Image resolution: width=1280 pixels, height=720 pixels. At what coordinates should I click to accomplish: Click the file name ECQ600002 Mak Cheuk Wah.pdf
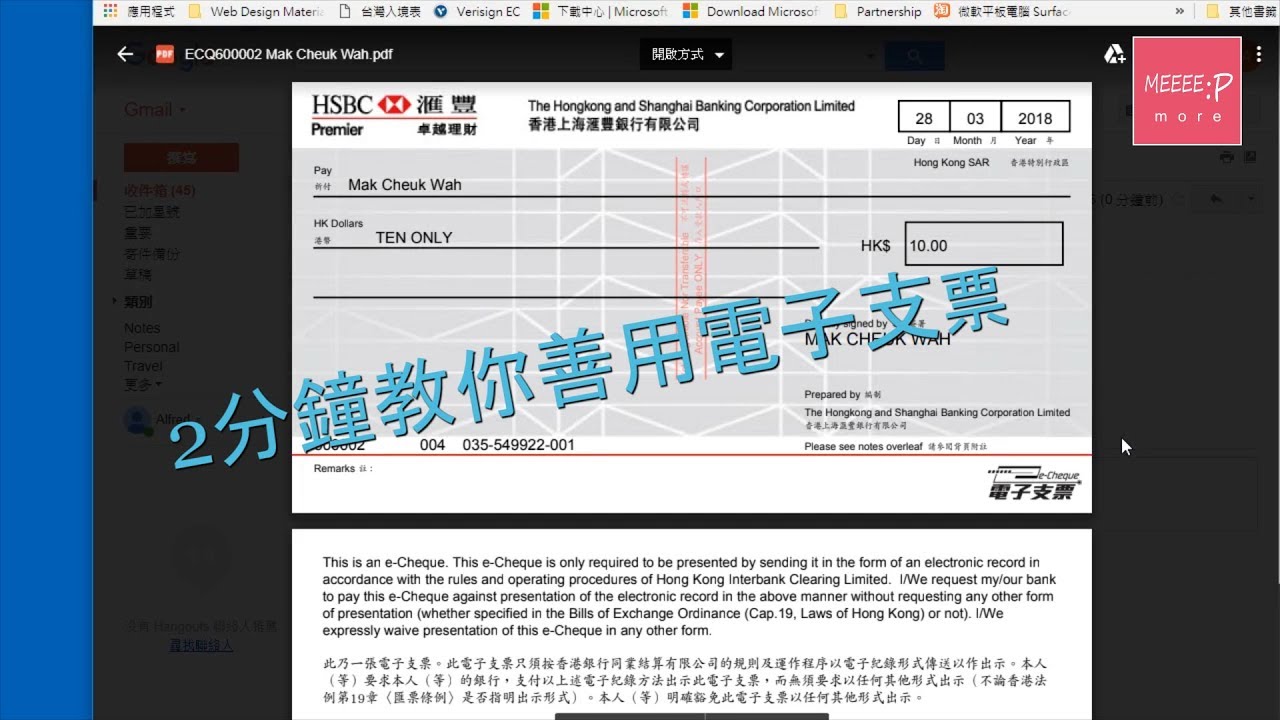coord(288,54)
